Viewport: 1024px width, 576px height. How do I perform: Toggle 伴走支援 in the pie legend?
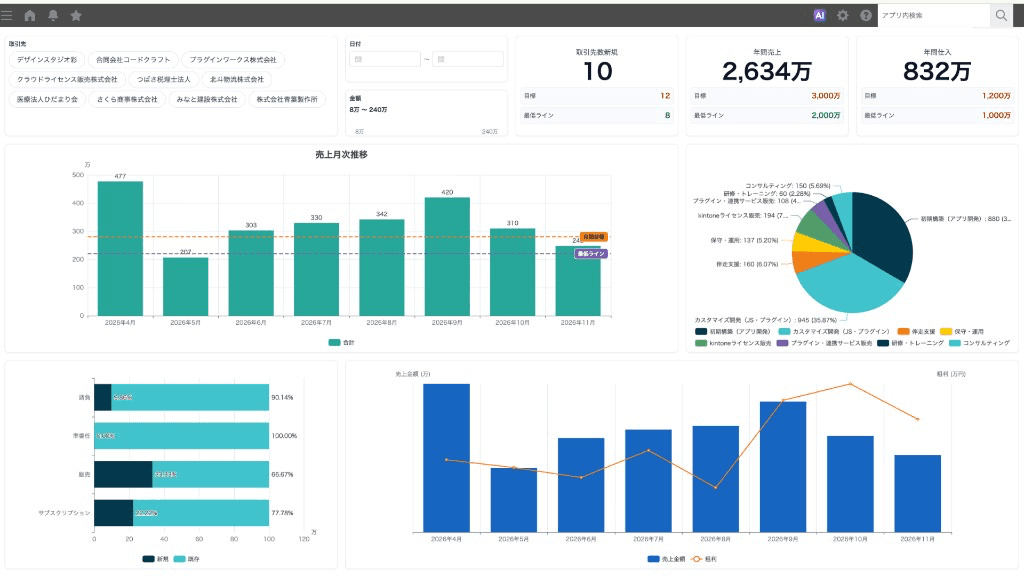pos(916,332)
